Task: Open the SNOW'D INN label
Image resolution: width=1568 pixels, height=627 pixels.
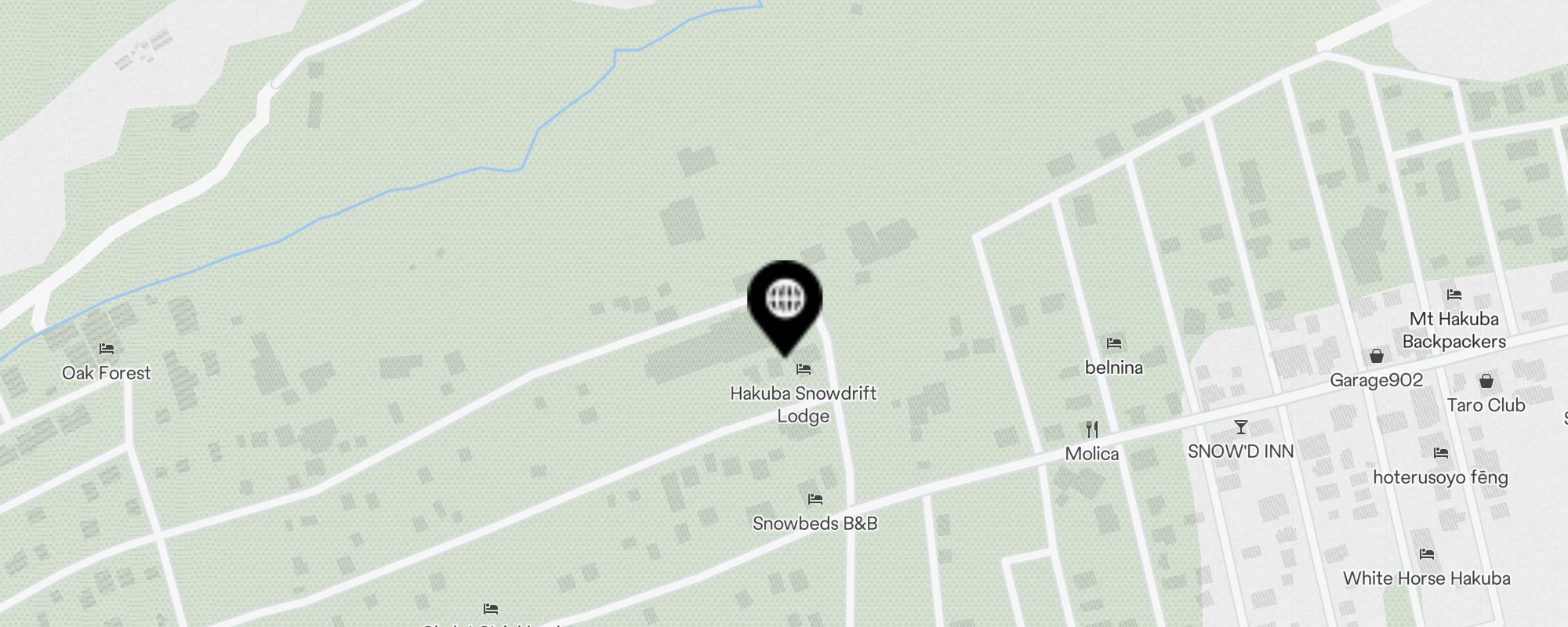Action: (x=1240, y=451)
